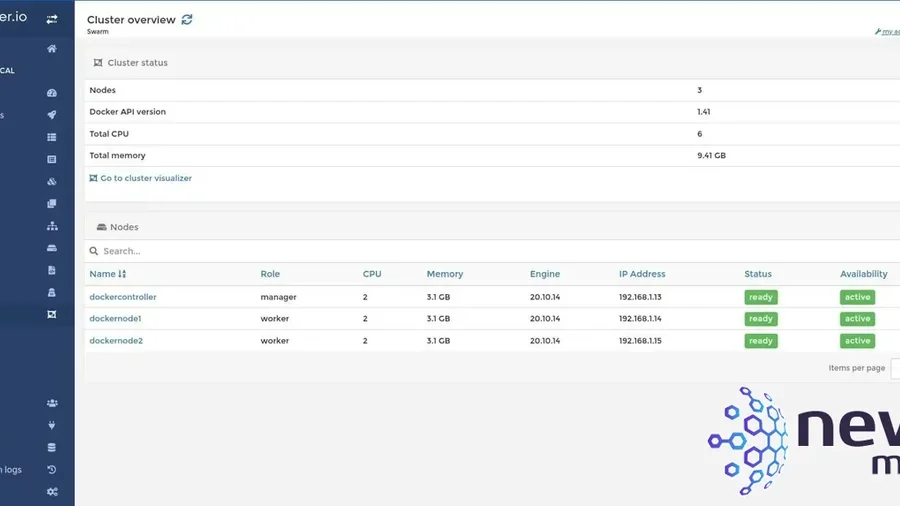Open Volumes drive icon in sidebar
This screenshot has height=506, width=900.
point(52,248)
